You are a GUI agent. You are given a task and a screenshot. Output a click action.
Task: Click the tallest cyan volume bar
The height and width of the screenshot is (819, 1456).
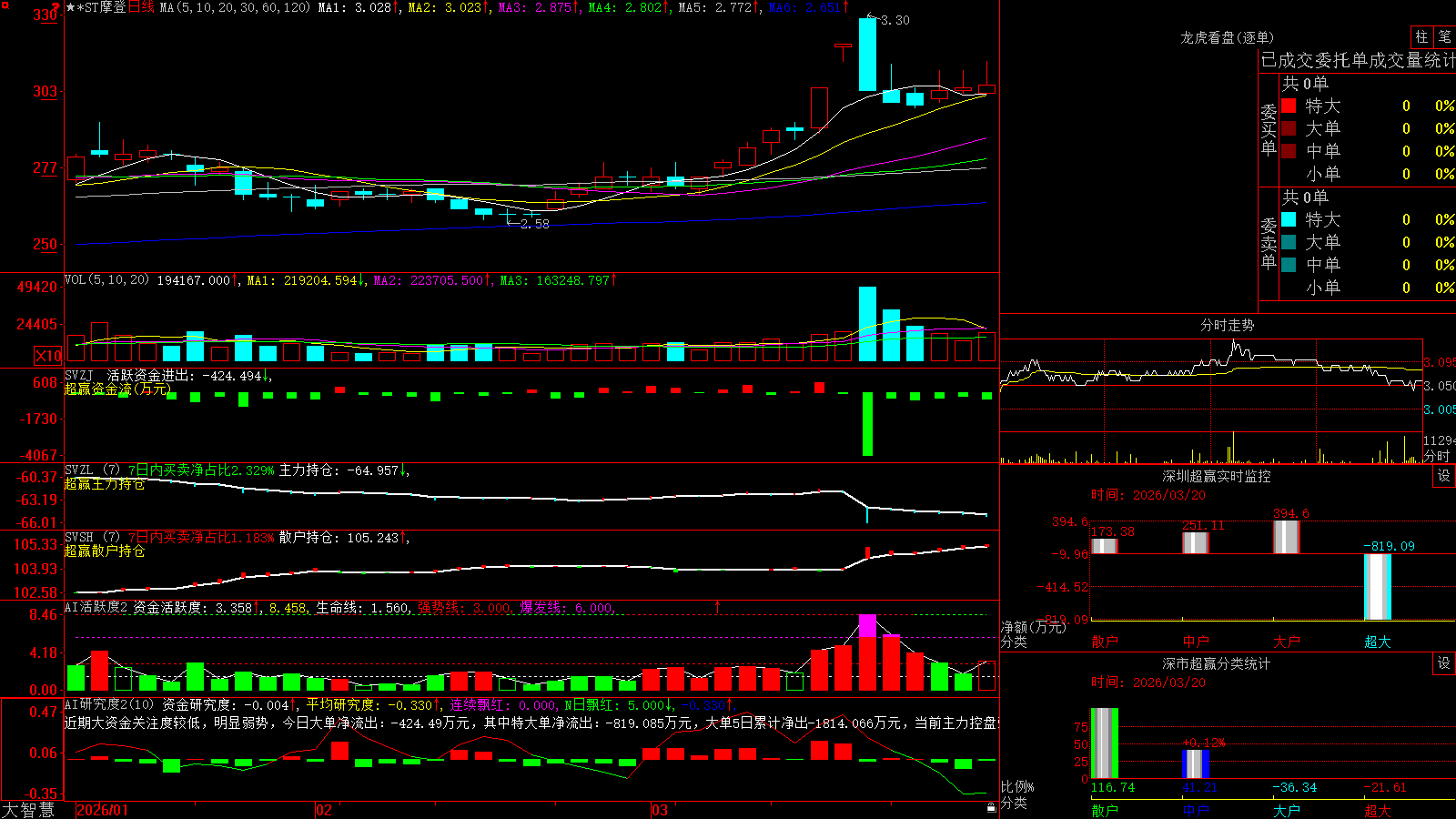(x=867, y=324)
